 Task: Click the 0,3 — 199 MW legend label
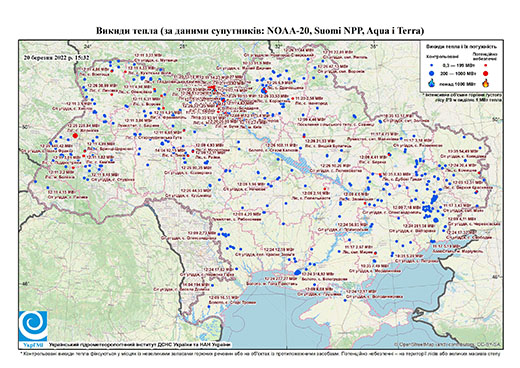457,66
